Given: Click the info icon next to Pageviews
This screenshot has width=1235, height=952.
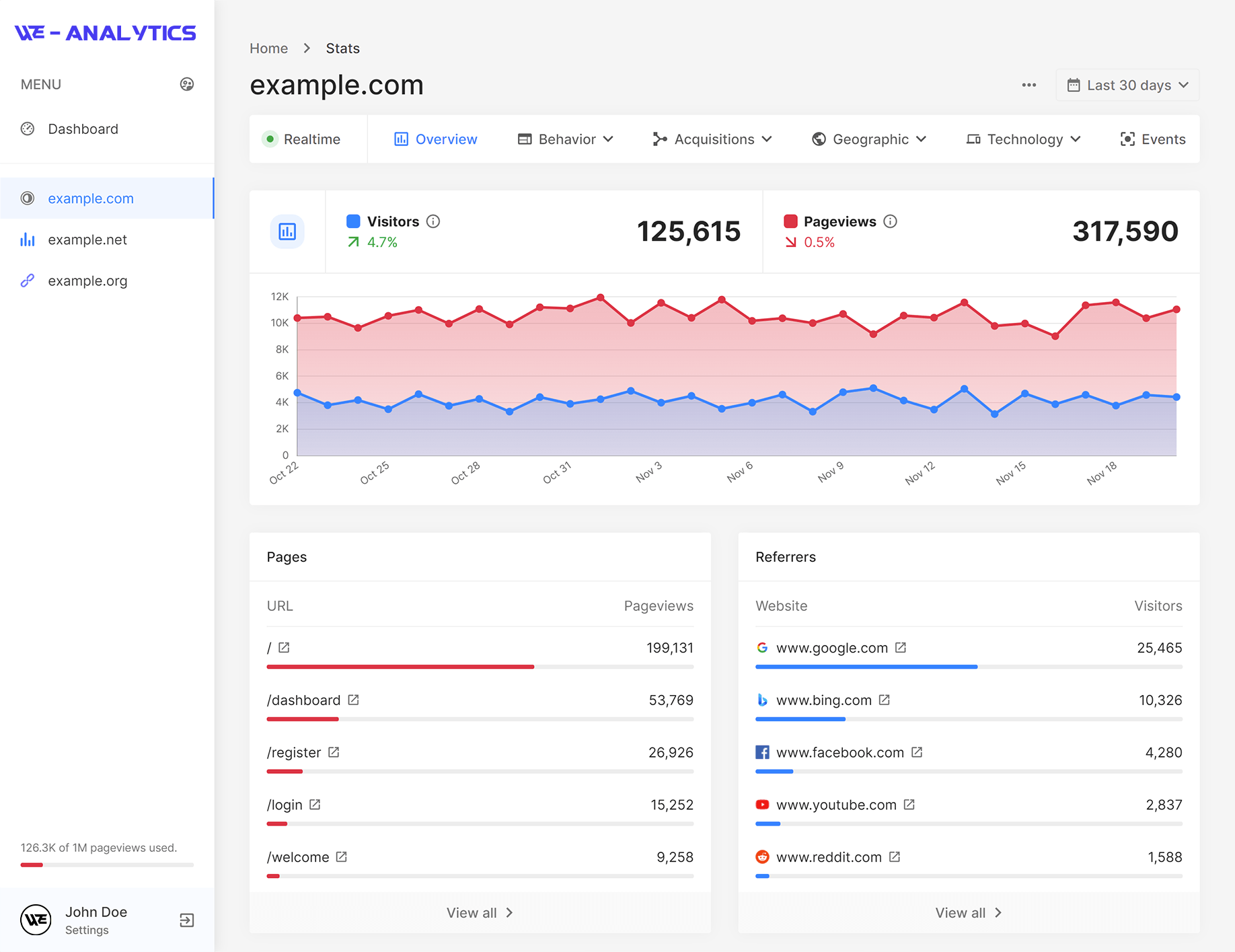Looking at the screenshot, I should click(891, 221).
